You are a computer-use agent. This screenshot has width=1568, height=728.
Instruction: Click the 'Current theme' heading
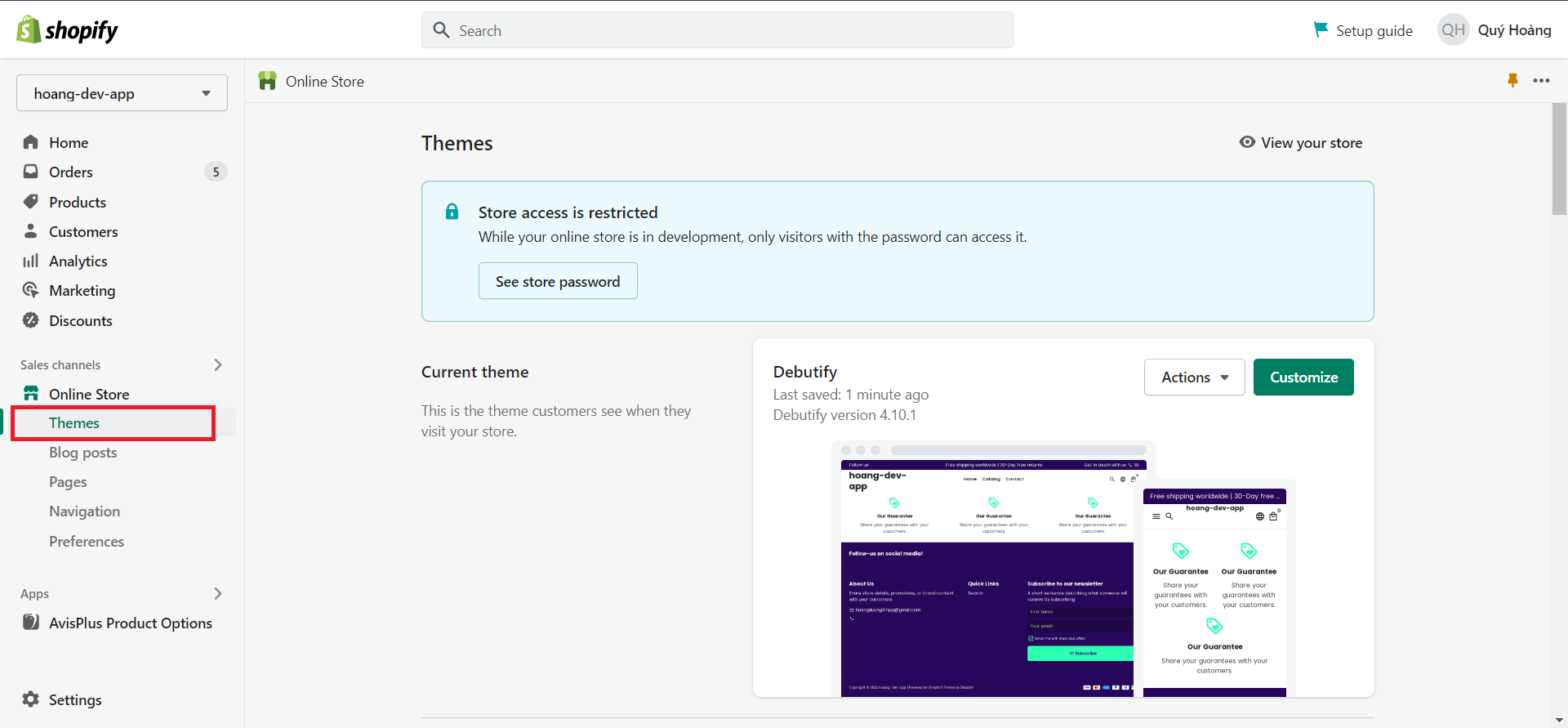click(x=475, y=372)
